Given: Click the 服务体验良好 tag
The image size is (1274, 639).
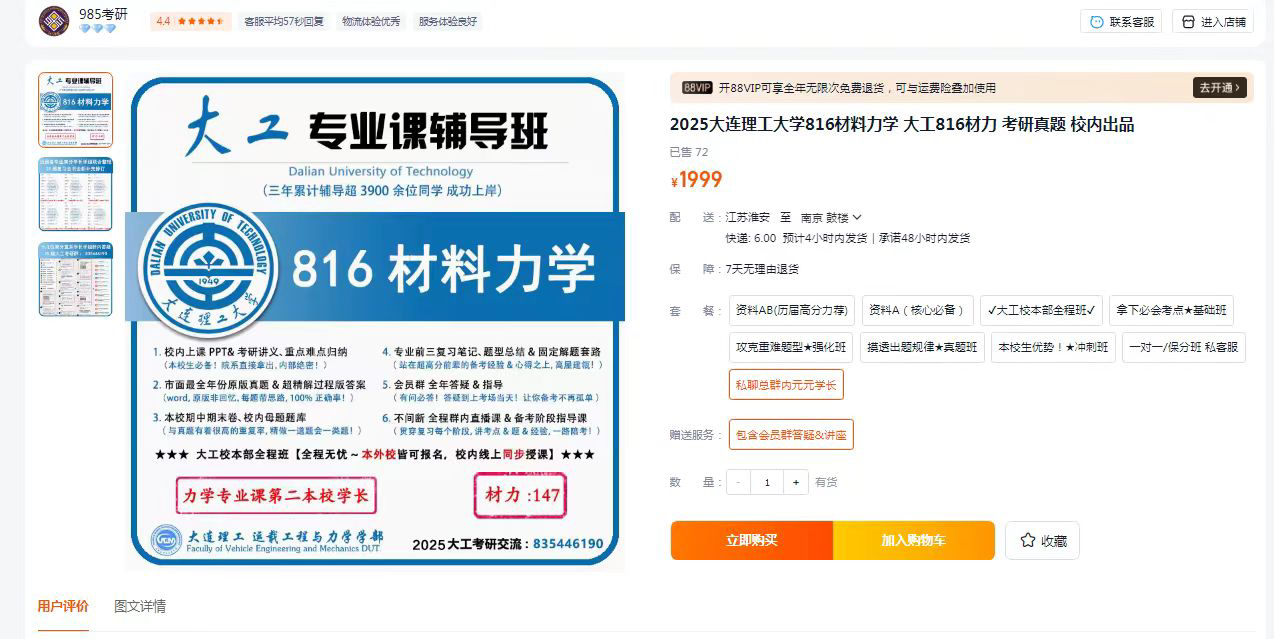Looking at the screenshot, I should 448,21.
